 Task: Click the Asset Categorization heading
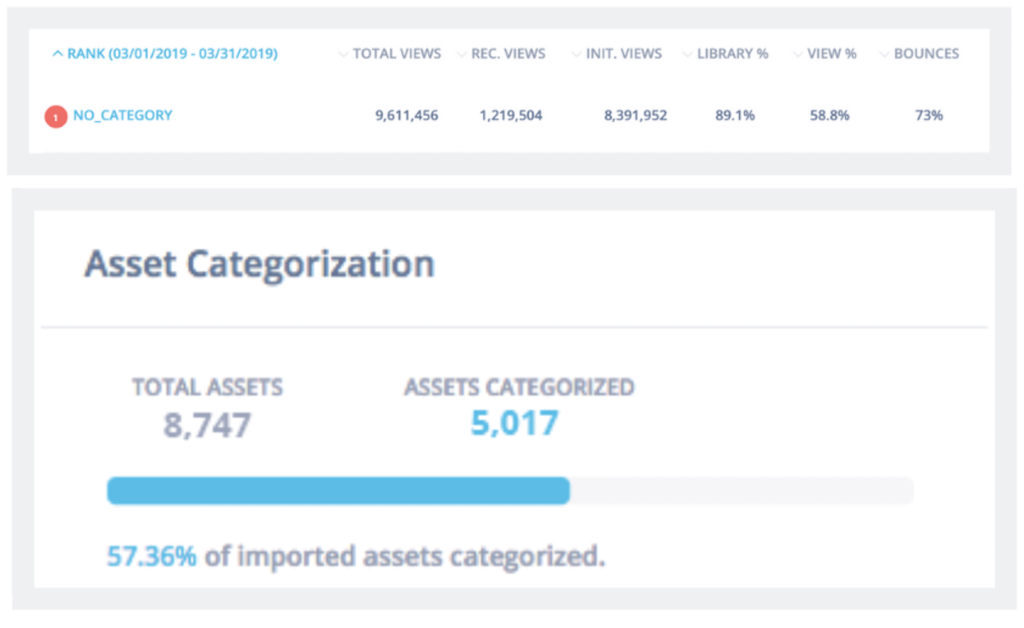259,265
